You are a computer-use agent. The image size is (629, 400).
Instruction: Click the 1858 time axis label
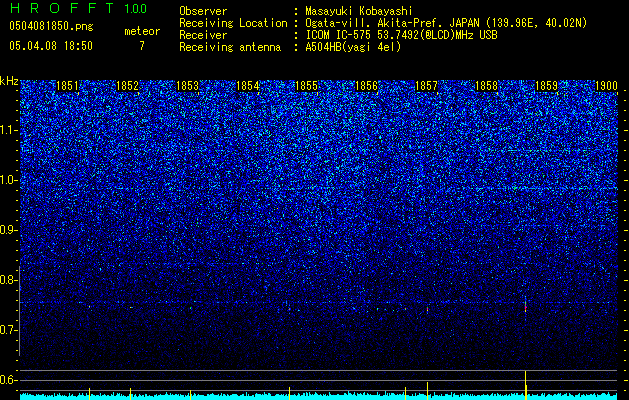[486, 86]
